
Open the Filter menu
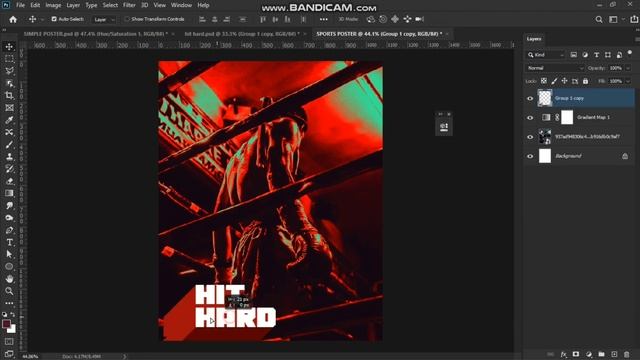[129, 5]
